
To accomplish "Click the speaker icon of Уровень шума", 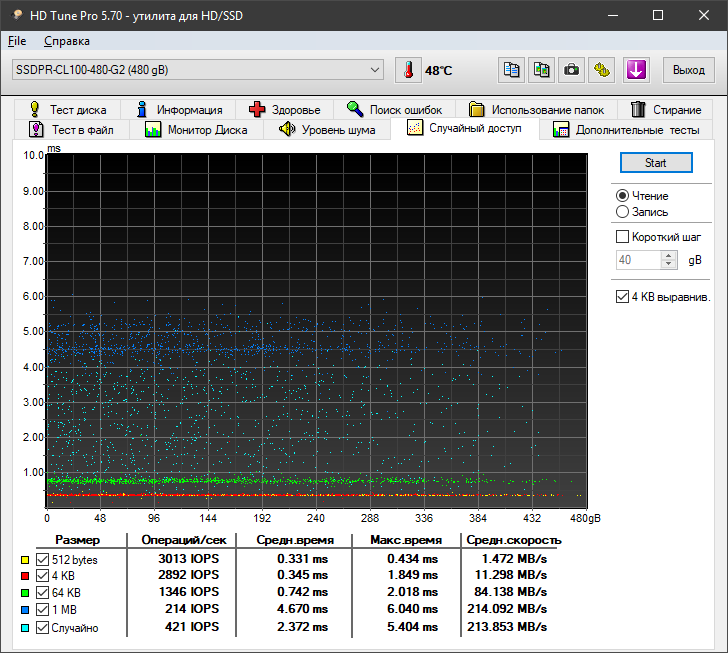I will click(287, 129).
